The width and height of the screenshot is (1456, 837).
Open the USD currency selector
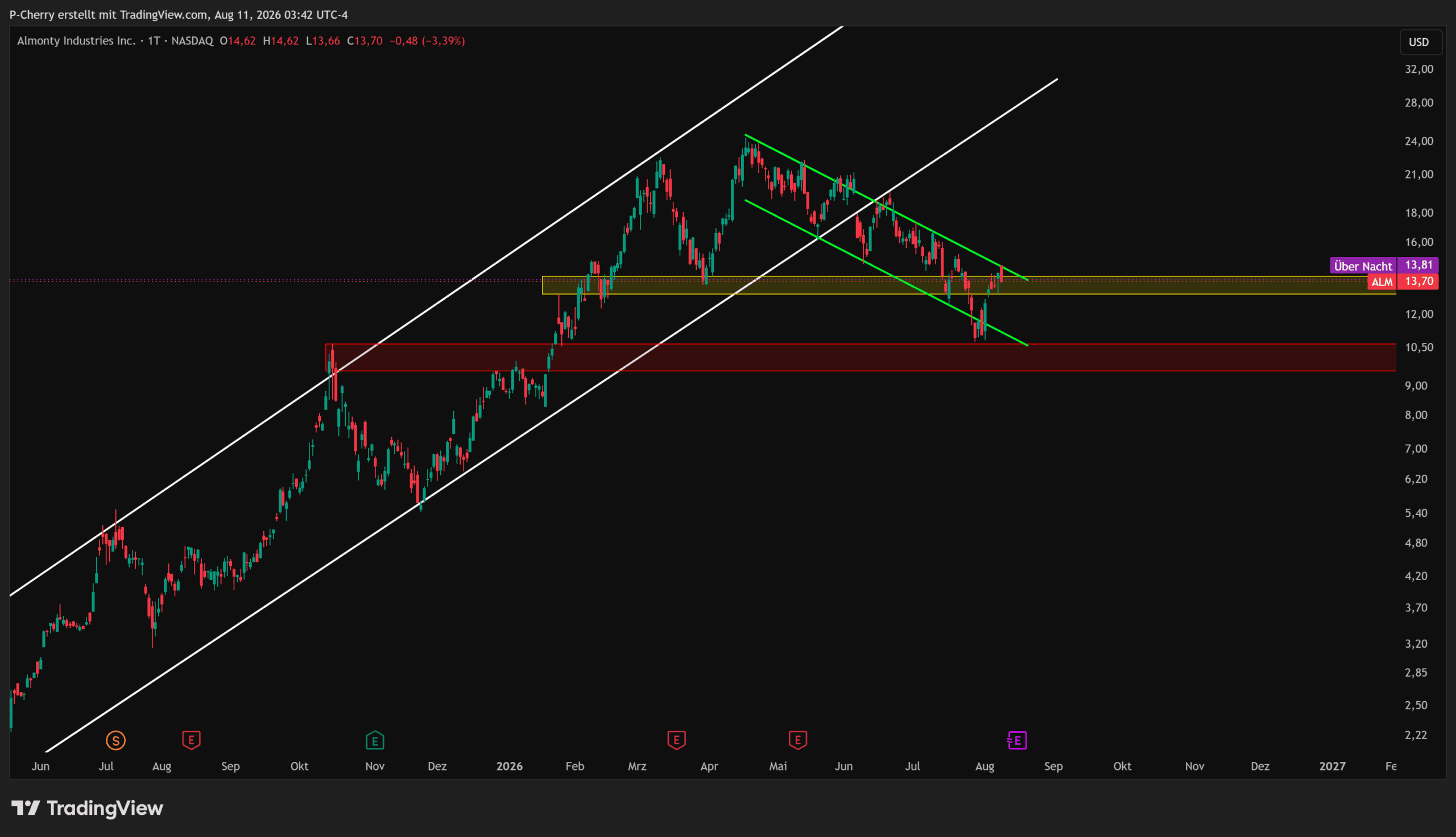click(x=1418, y=42)
